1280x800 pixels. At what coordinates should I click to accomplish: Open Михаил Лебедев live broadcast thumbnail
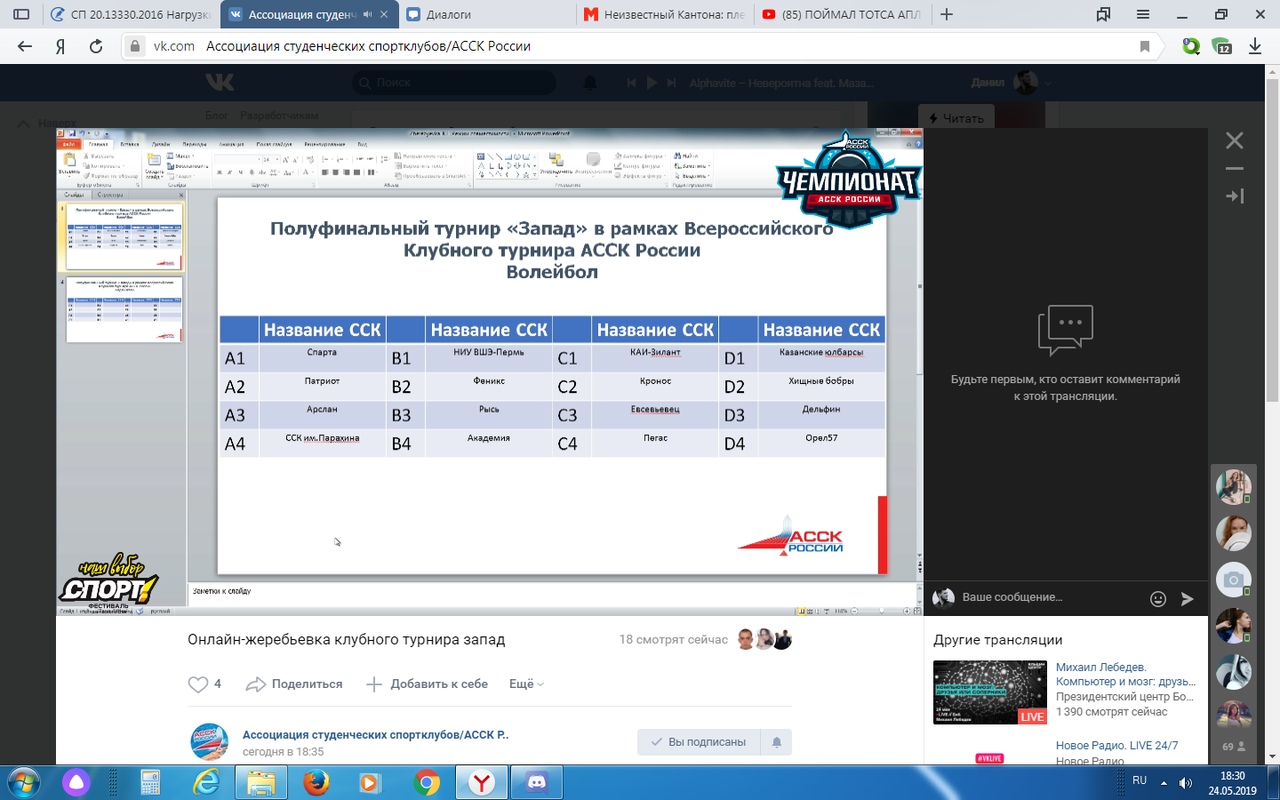990,692
